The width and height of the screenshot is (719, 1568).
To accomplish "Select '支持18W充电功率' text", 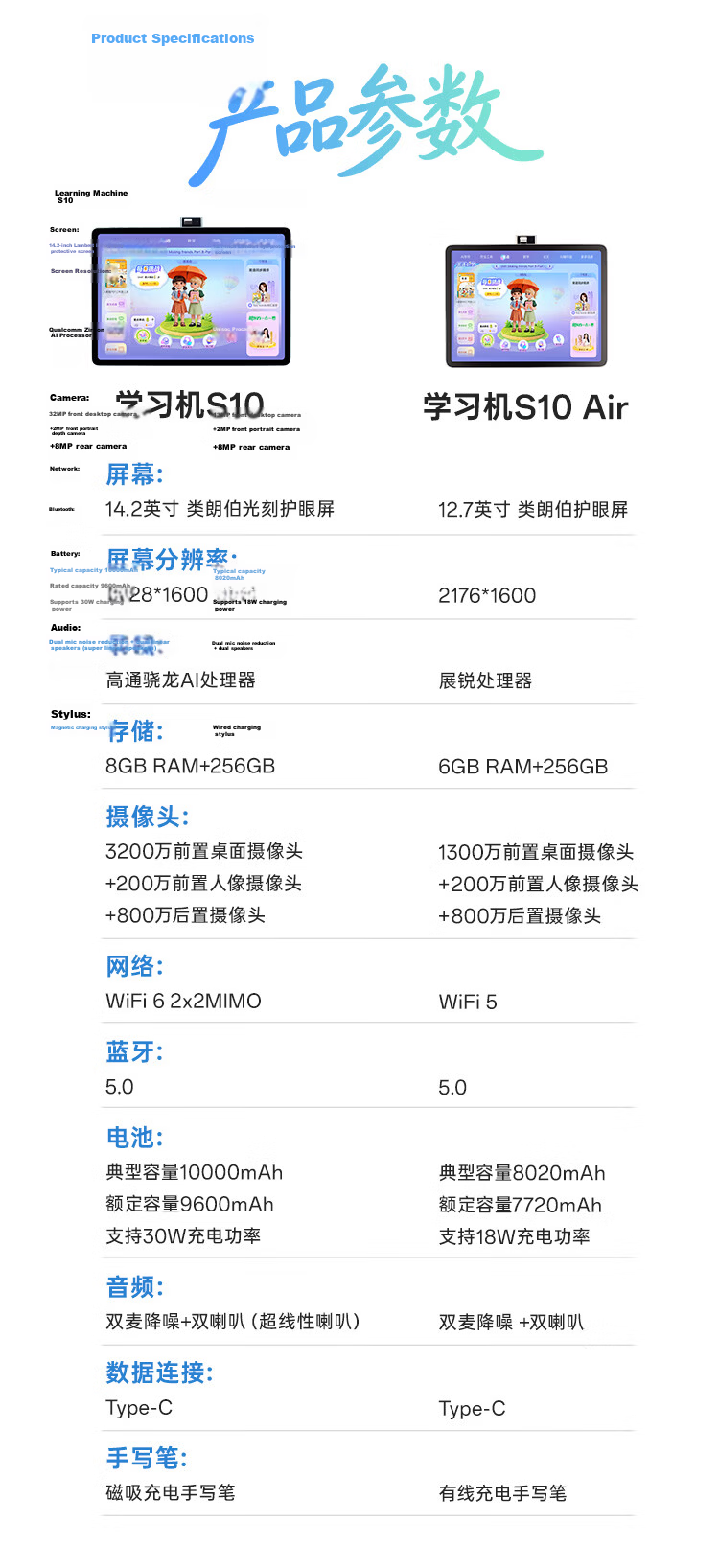I will click(514, 1237).
